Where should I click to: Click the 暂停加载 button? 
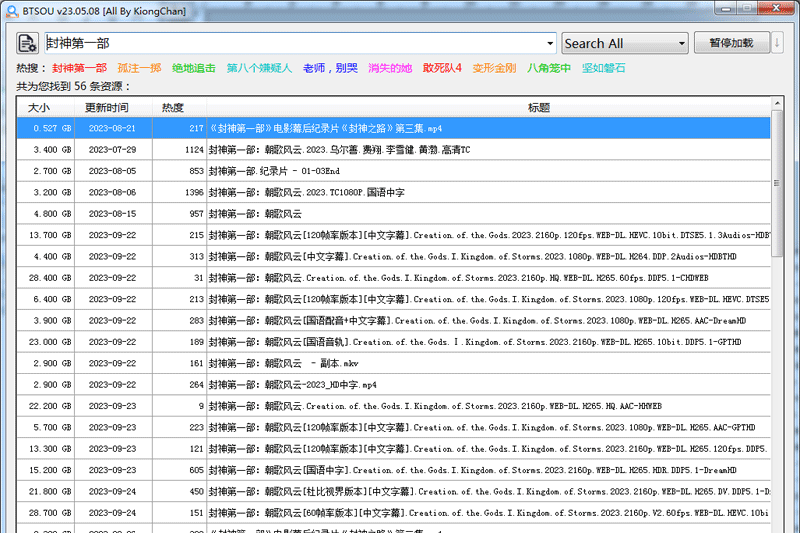click(732, 43)
